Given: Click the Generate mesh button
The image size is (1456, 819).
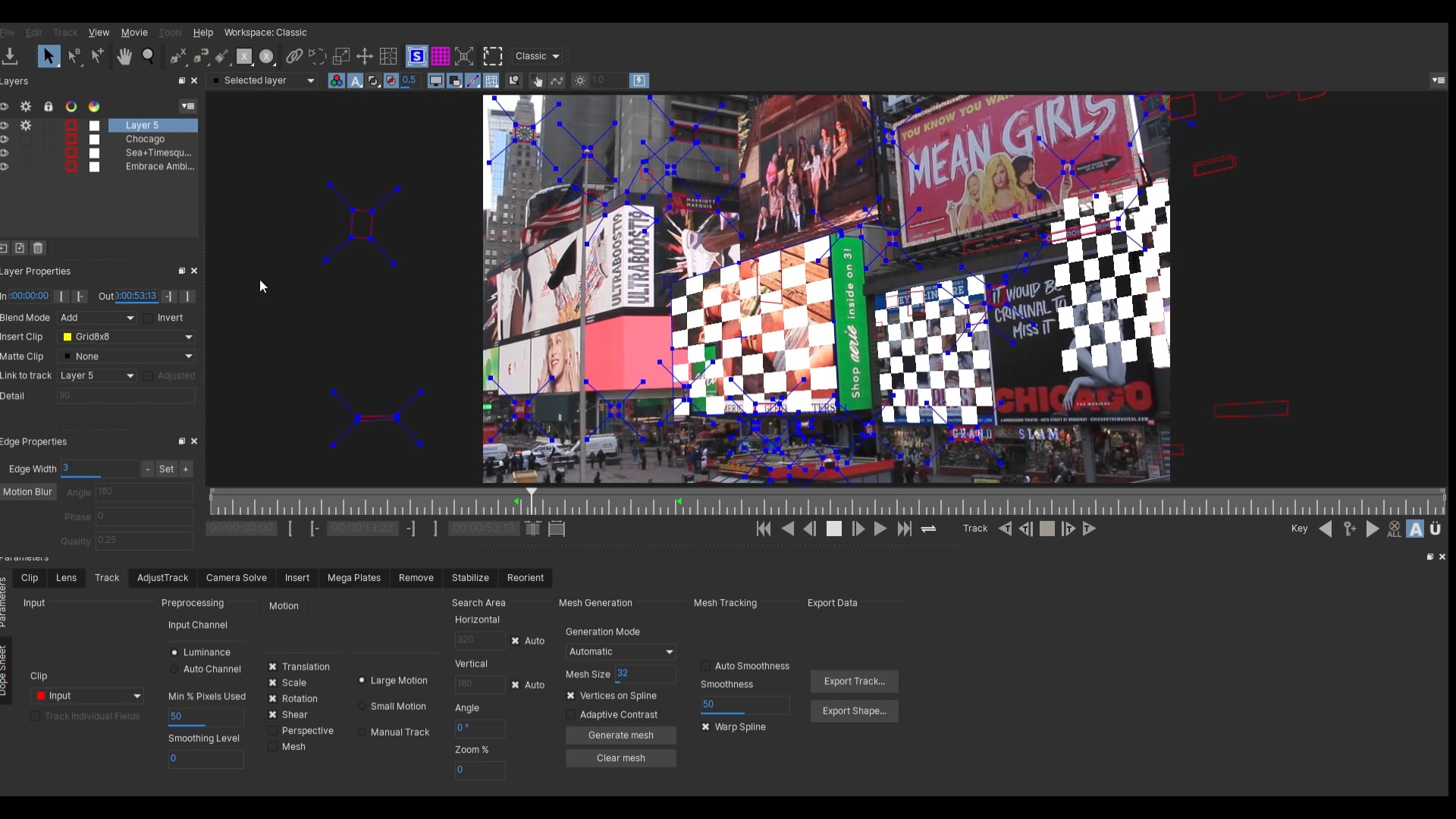Looking at the screenshot, I should (x=620, y=735).
